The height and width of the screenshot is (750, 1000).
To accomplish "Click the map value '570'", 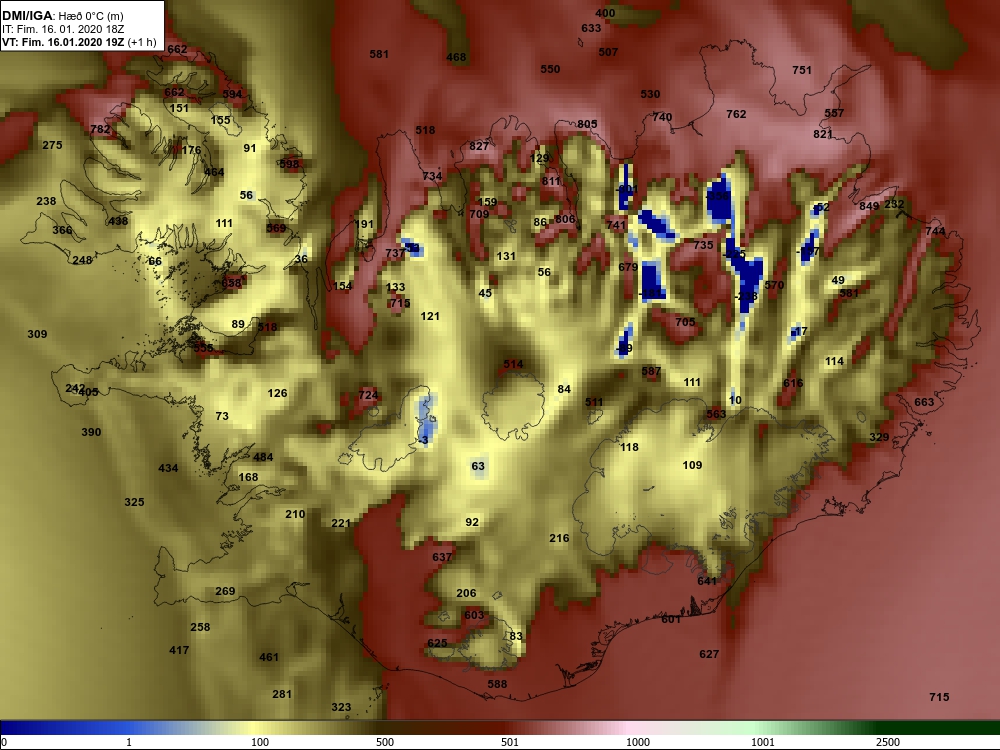I will pyautogui.click(x=774, y=285).
